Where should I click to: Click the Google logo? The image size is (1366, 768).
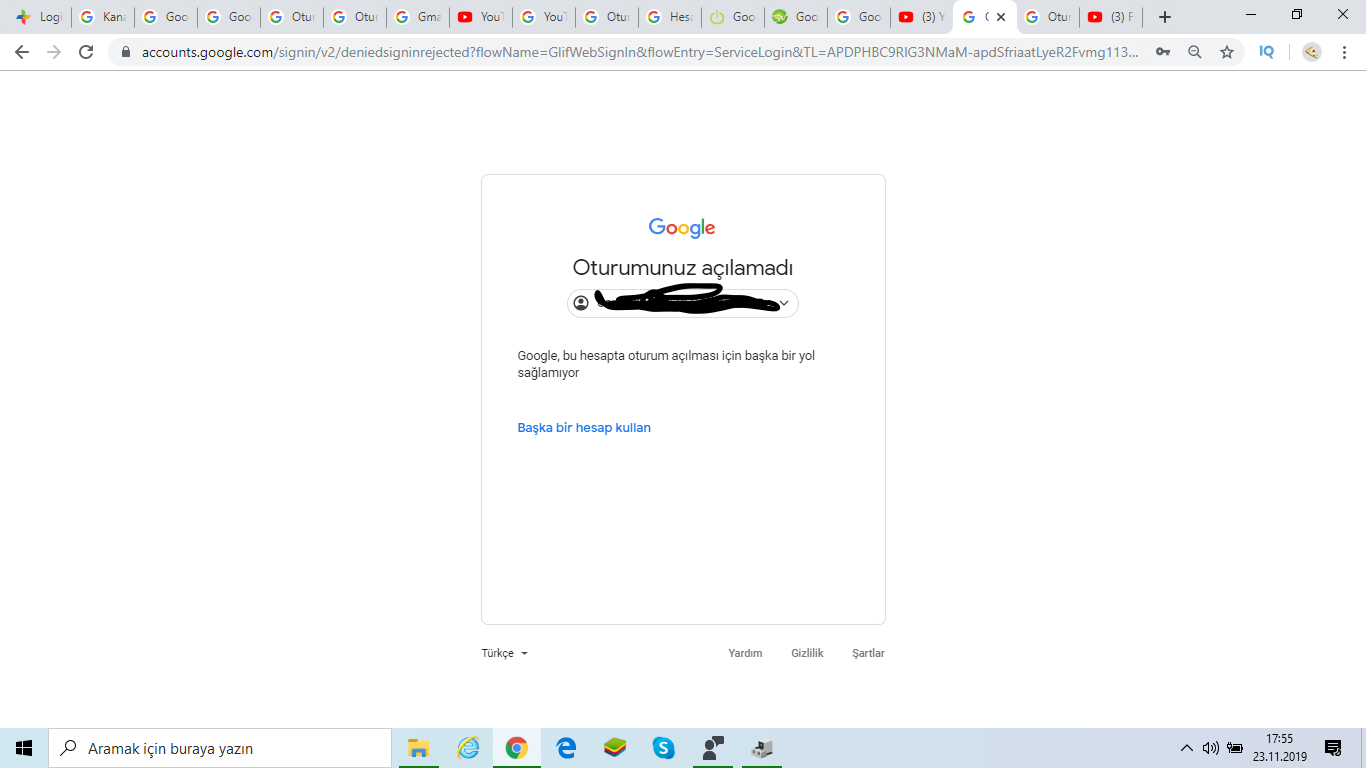[x=682, y=228]
